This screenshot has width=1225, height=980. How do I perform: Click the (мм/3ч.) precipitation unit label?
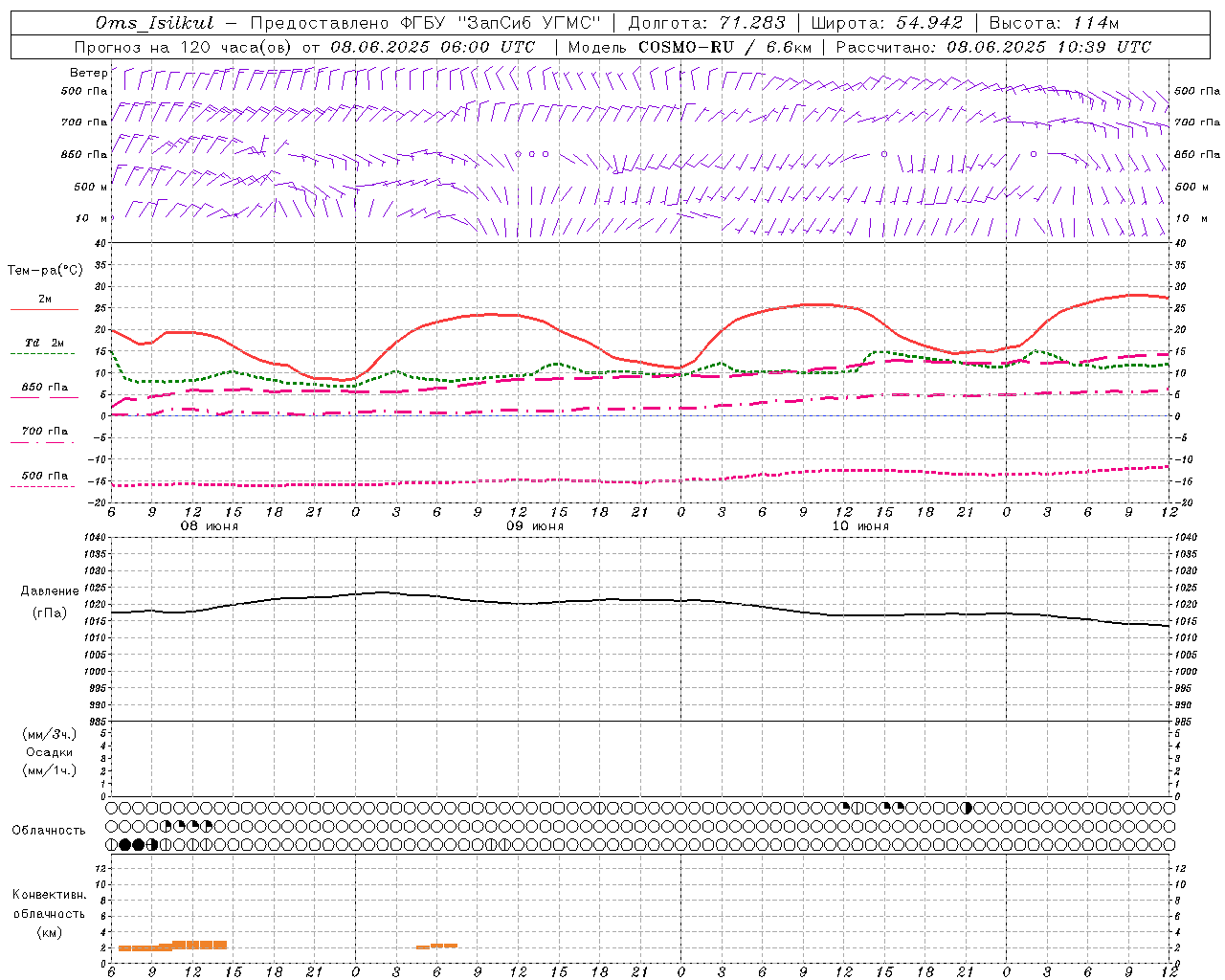coord(50,734)
